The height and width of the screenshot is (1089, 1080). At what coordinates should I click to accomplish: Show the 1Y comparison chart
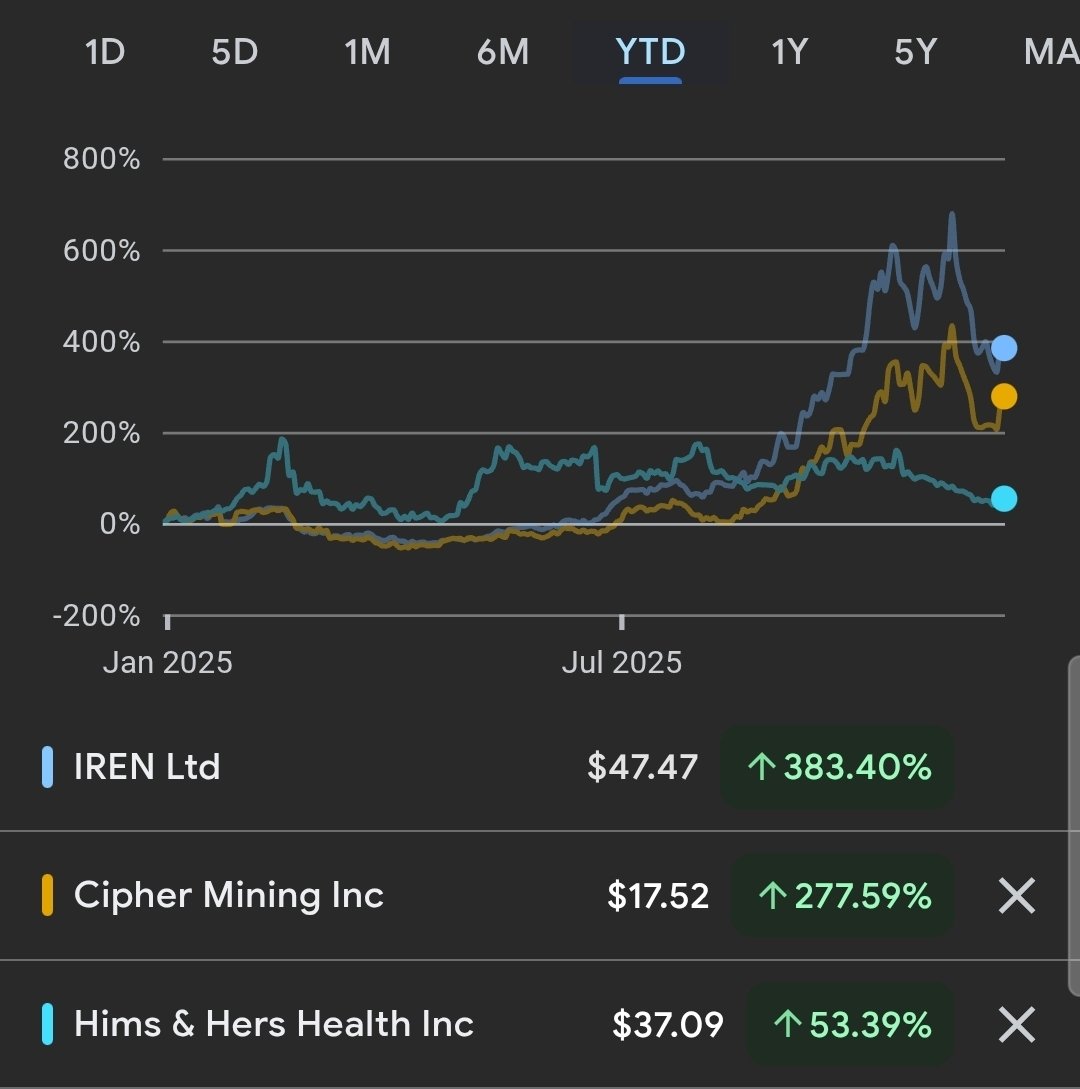(788, 53)
